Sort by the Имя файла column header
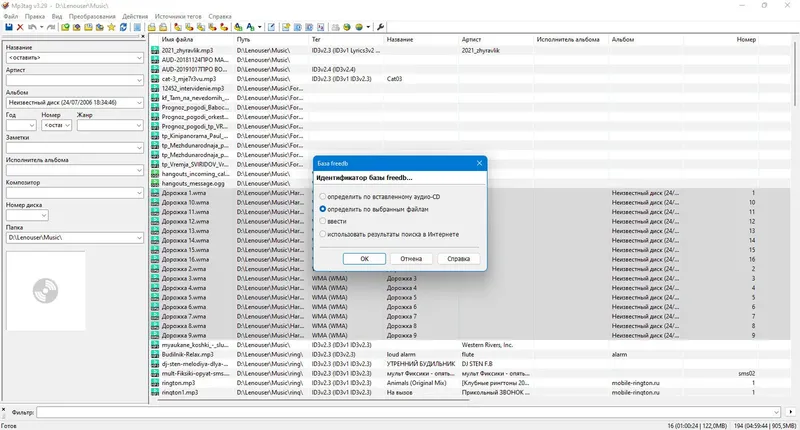Screen dimensions: 800x430 (195, 39)
